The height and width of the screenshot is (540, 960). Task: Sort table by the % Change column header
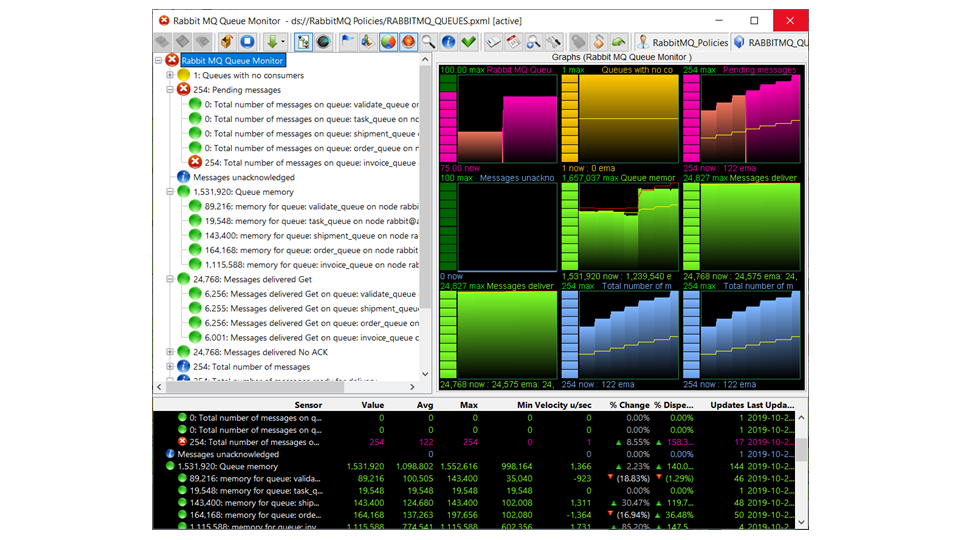point(629,405)
